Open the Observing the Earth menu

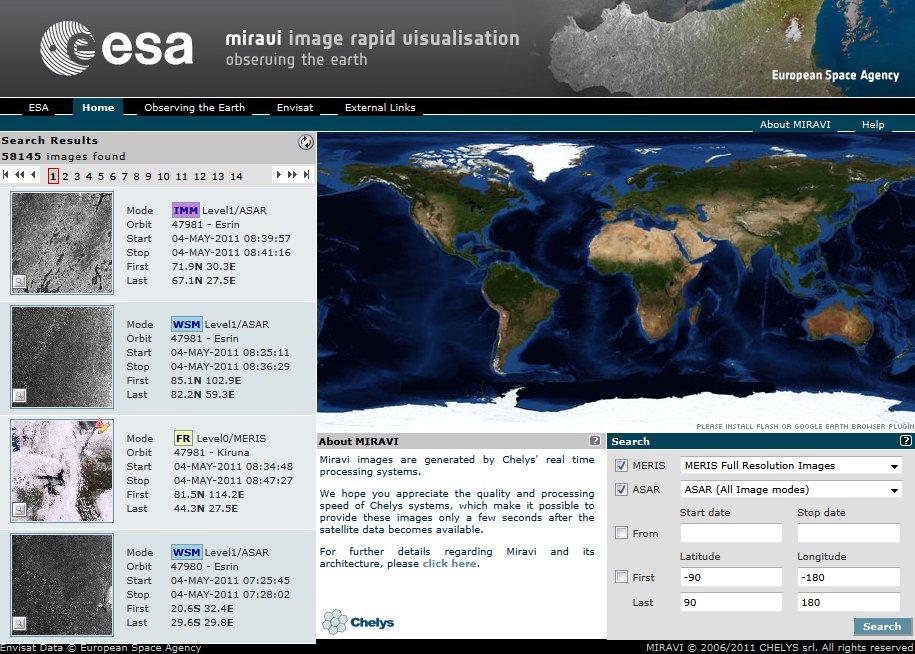194,107
